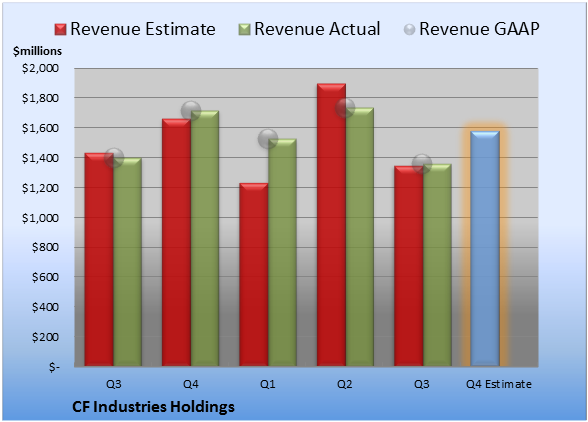Select the 'Revenue Estimate' legend label
Screen dimensions: 588x422
143,29
